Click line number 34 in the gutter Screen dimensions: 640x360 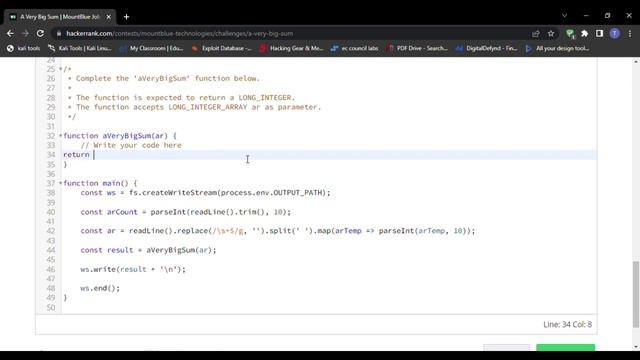click(x=51, y=155)
